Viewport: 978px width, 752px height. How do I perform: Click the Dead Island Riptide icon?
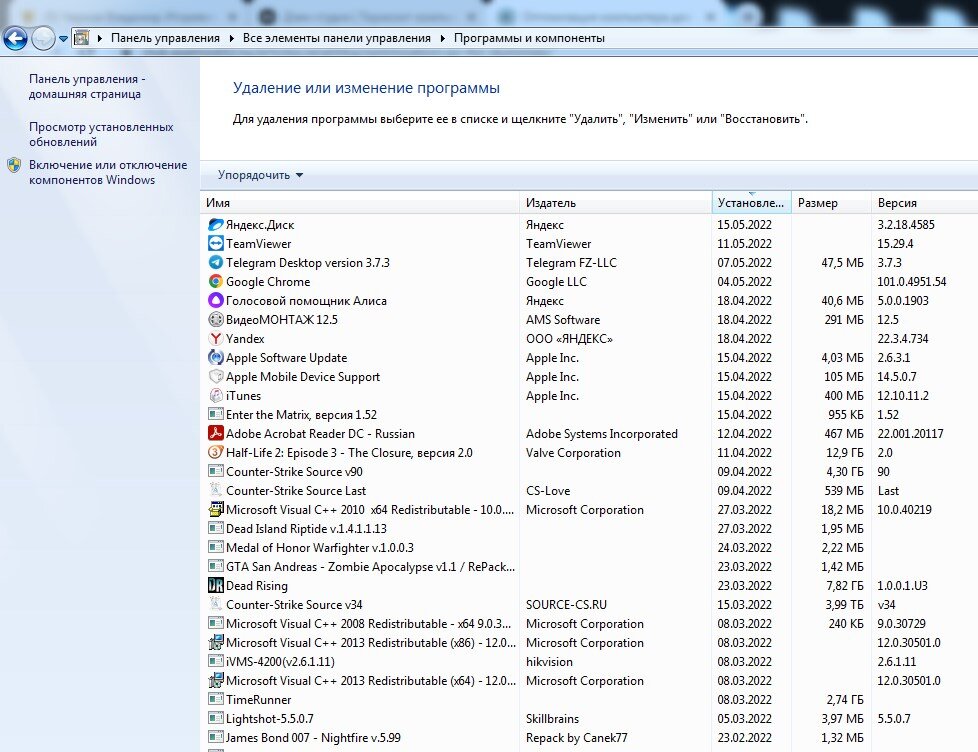tap(216, 528)
